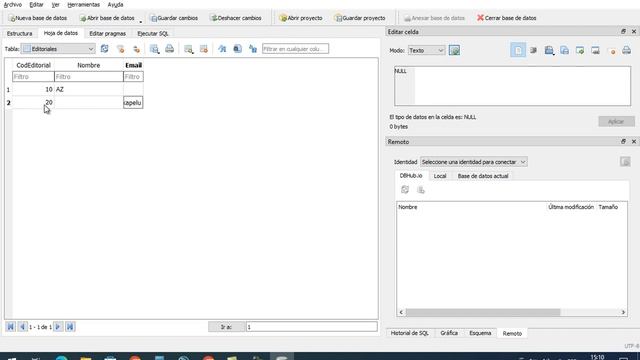The width and height of the screenshot is (640, 360).
Task: Set cell value to NULL icon
Action: pyautogui.click(x=611, y=50)
